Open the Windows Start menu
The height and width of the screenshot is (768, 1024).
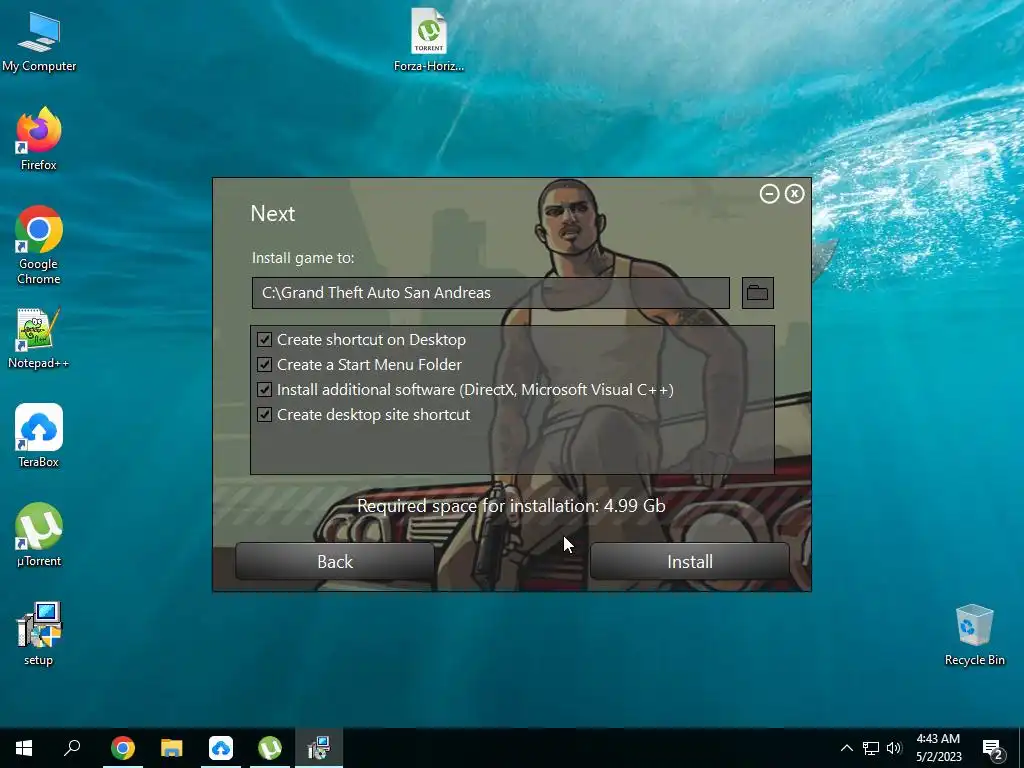24,748
